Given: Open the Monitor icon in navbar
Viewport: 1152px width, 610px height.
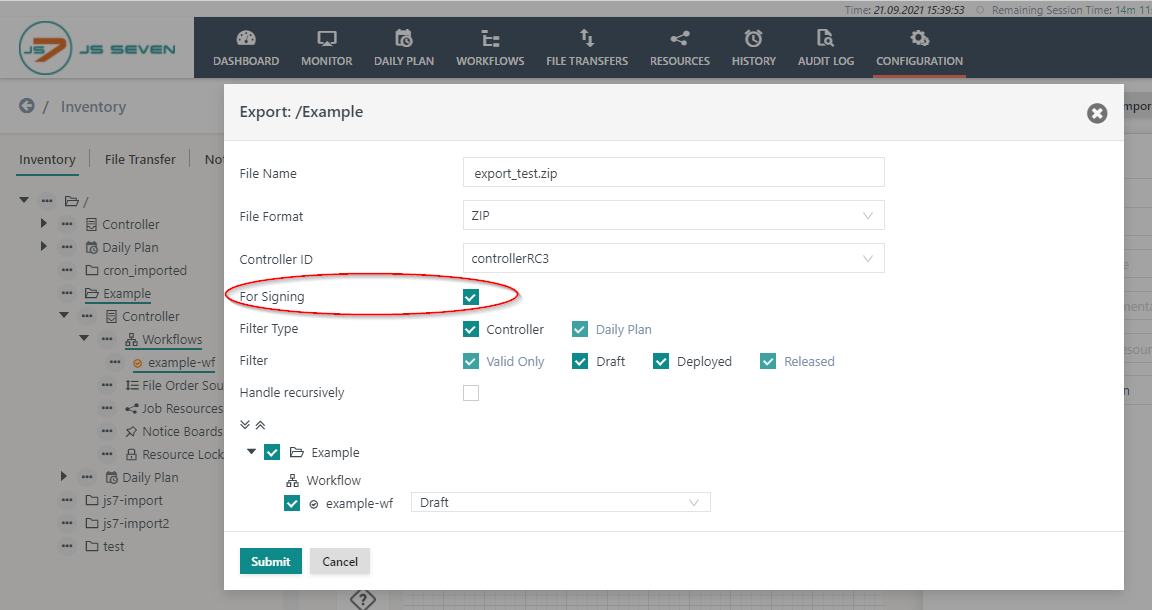Looking at the screenshot, I should pos(326,38).
